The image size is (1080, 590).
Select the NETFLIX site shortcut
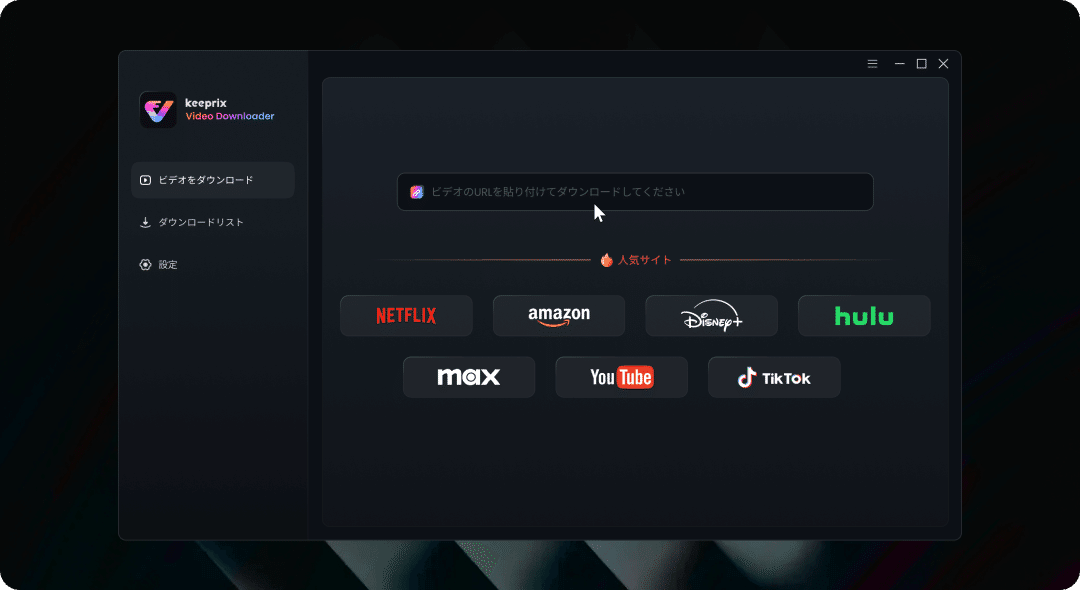click(406, 315)
